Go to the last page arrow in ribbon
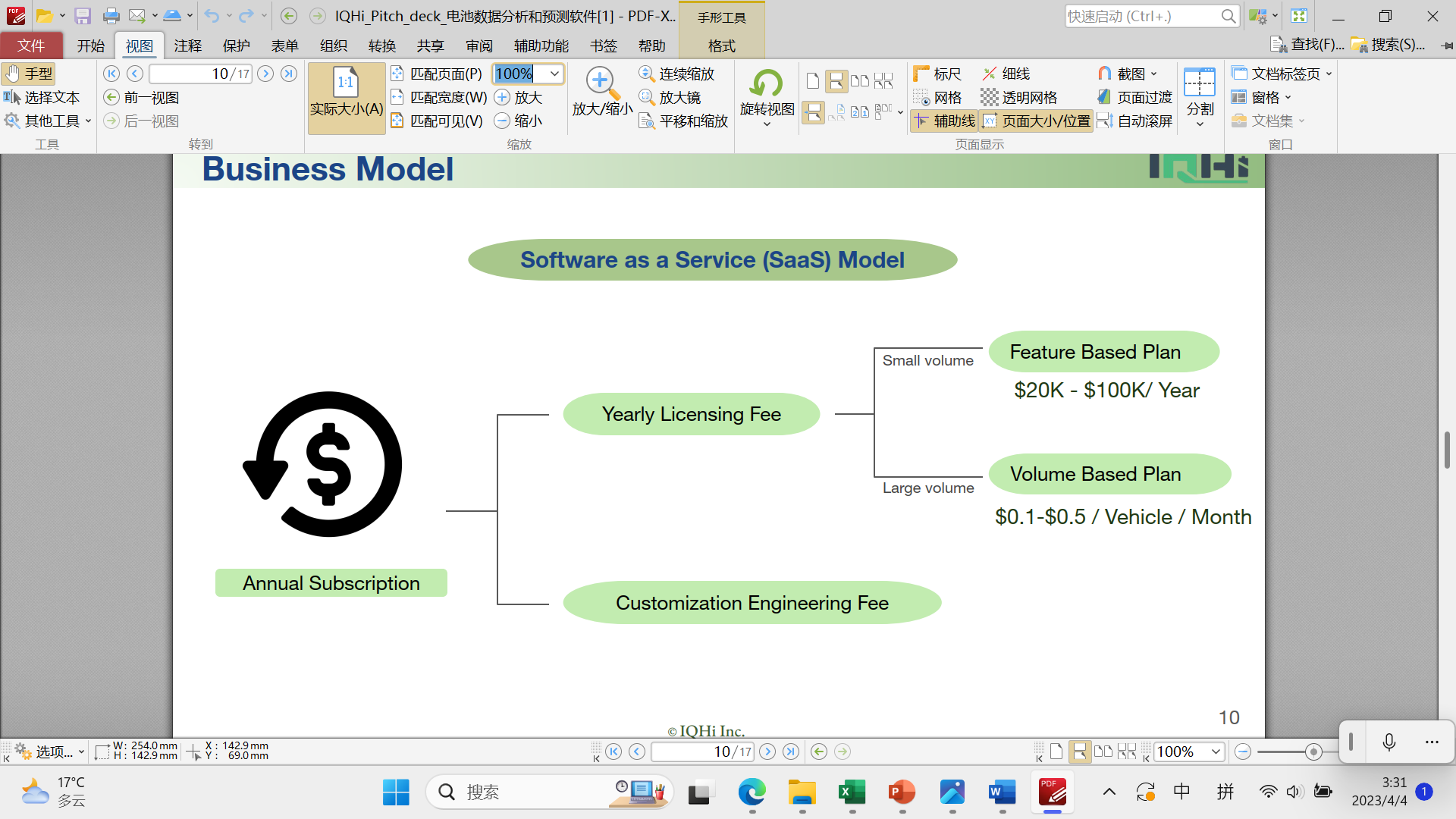Viewport: 1456px width, 819px height. [x=289, y=74]
